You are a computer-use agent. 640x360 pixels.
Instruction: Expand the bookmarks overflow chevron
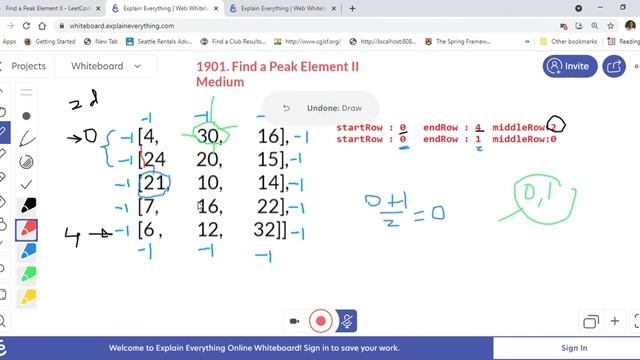coord(527,41)
